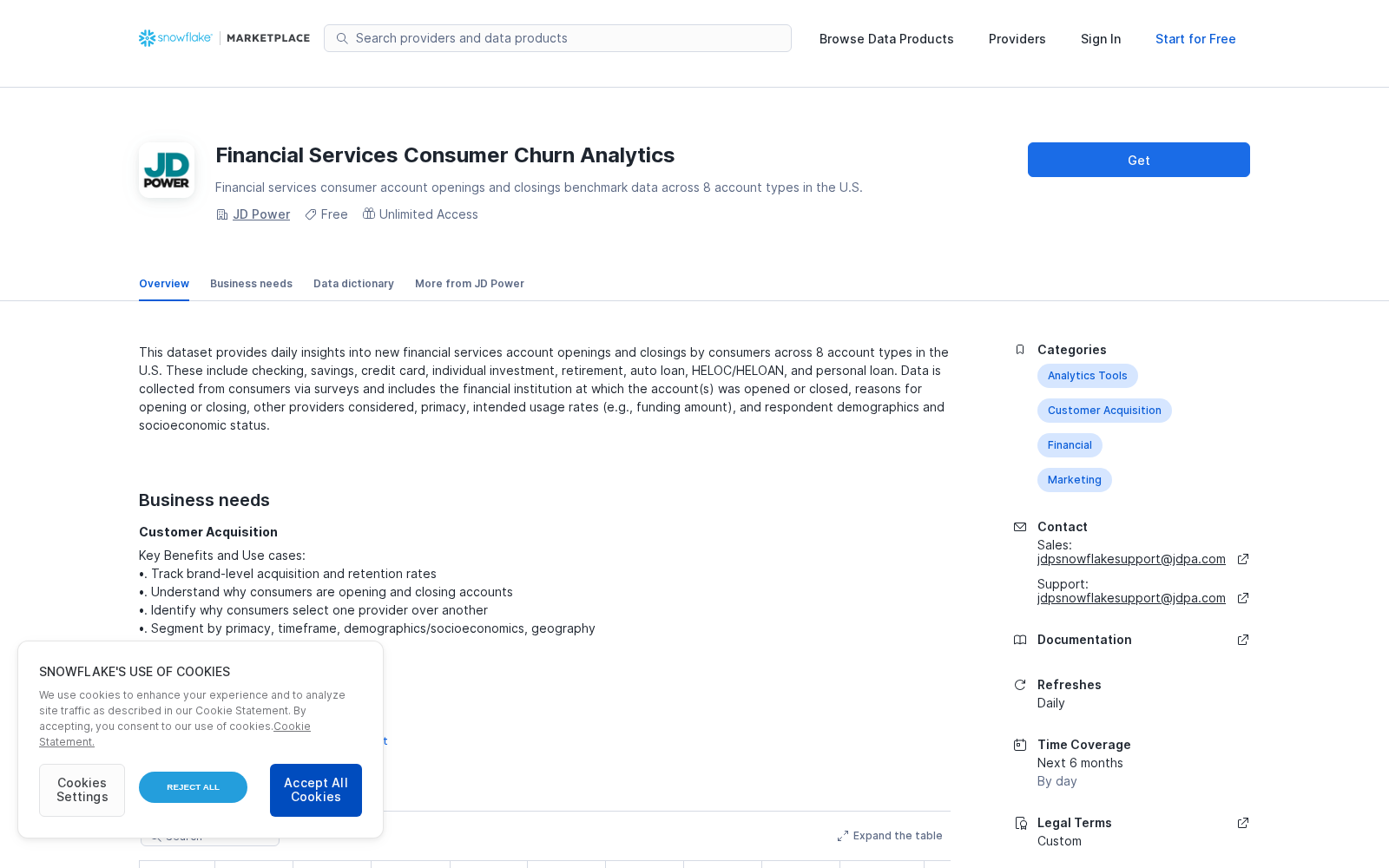This screenshot has width=1389, height=868.
Task: Click the Customer Acquisition subheading in Business needs
Action: [x=208, y=532]
